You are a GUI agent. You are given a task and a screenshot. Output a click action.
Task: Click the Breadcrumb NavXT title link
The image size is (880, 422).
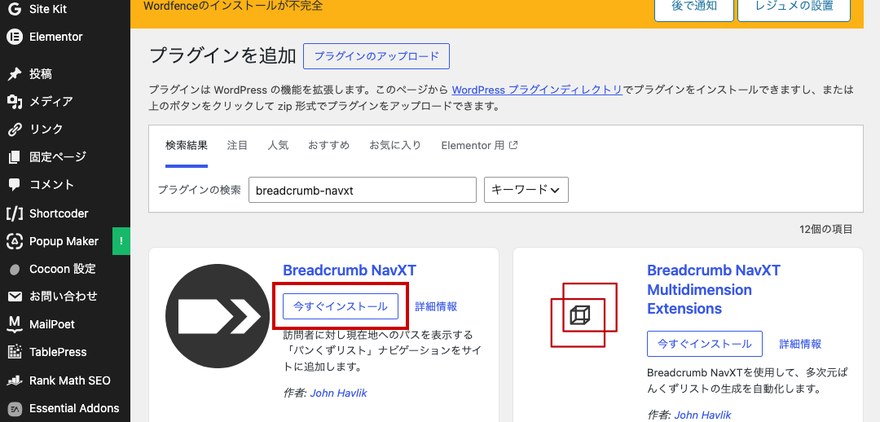pyautogui.click(x=350, y=270)
